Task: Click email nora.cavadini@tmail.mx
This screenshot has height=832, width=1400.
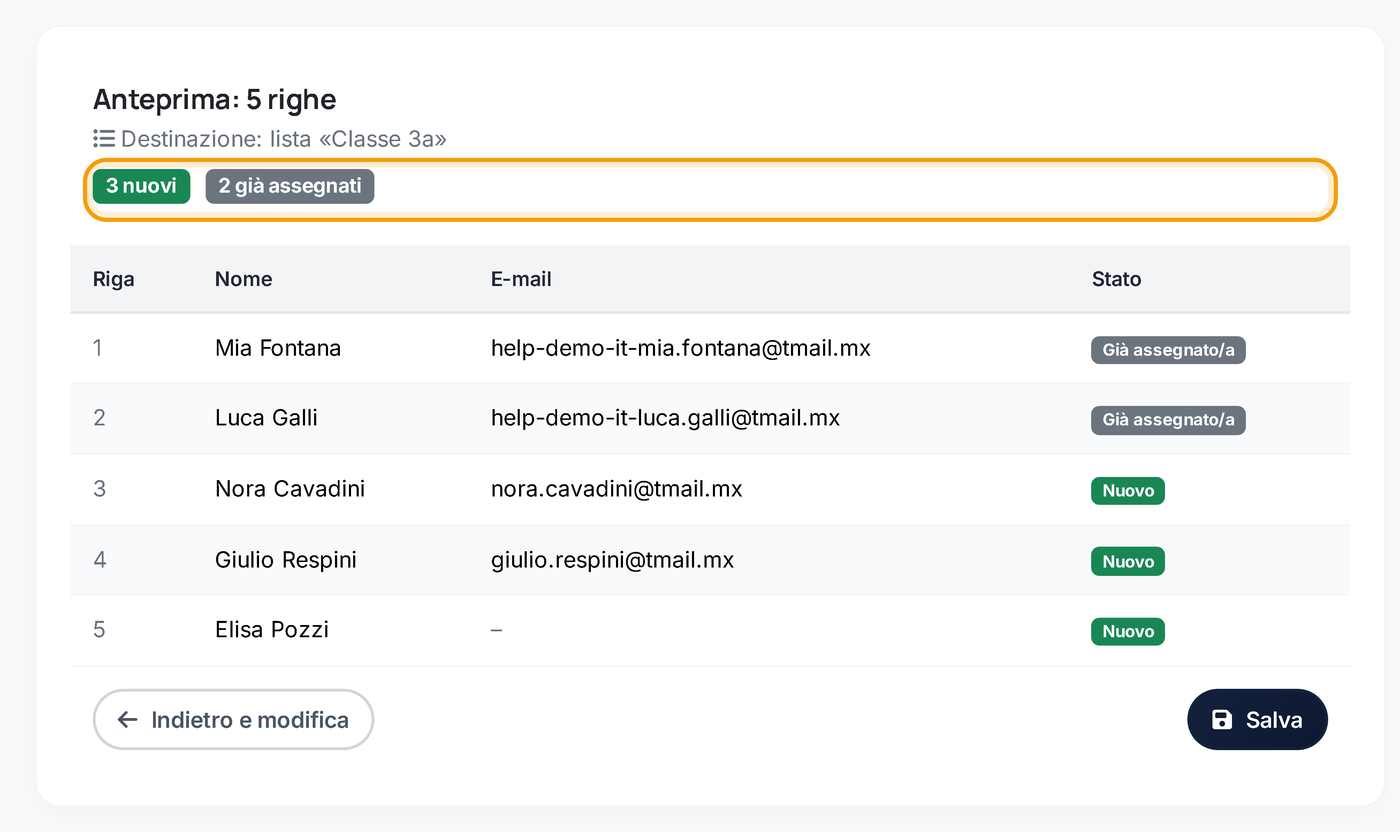Action: click(617, 489)
